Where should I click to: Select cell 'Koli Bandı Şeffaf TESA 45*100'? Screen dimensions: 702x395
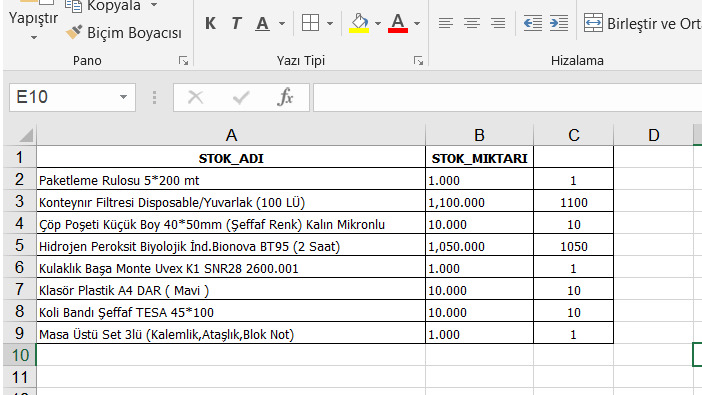[x=231, y=311]
